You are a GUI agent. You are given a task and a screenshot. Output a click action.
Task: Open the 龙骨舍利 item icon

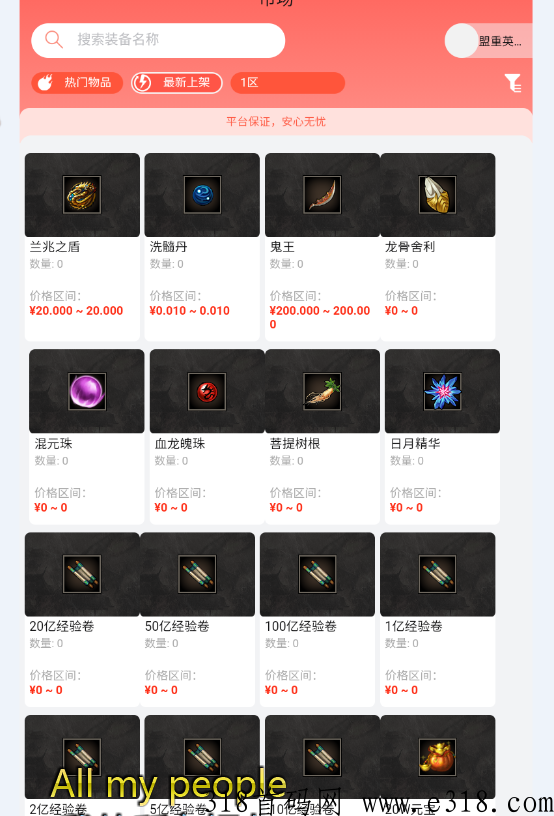(x=437, y=195)
